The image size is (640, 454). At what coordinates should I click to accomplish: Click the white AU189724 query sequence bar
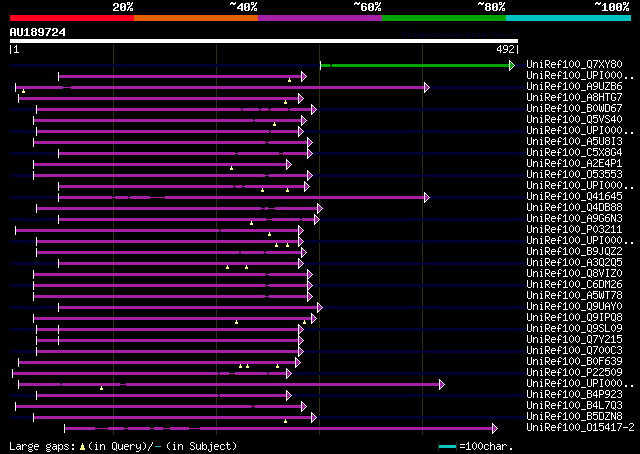tap(264, 41)
